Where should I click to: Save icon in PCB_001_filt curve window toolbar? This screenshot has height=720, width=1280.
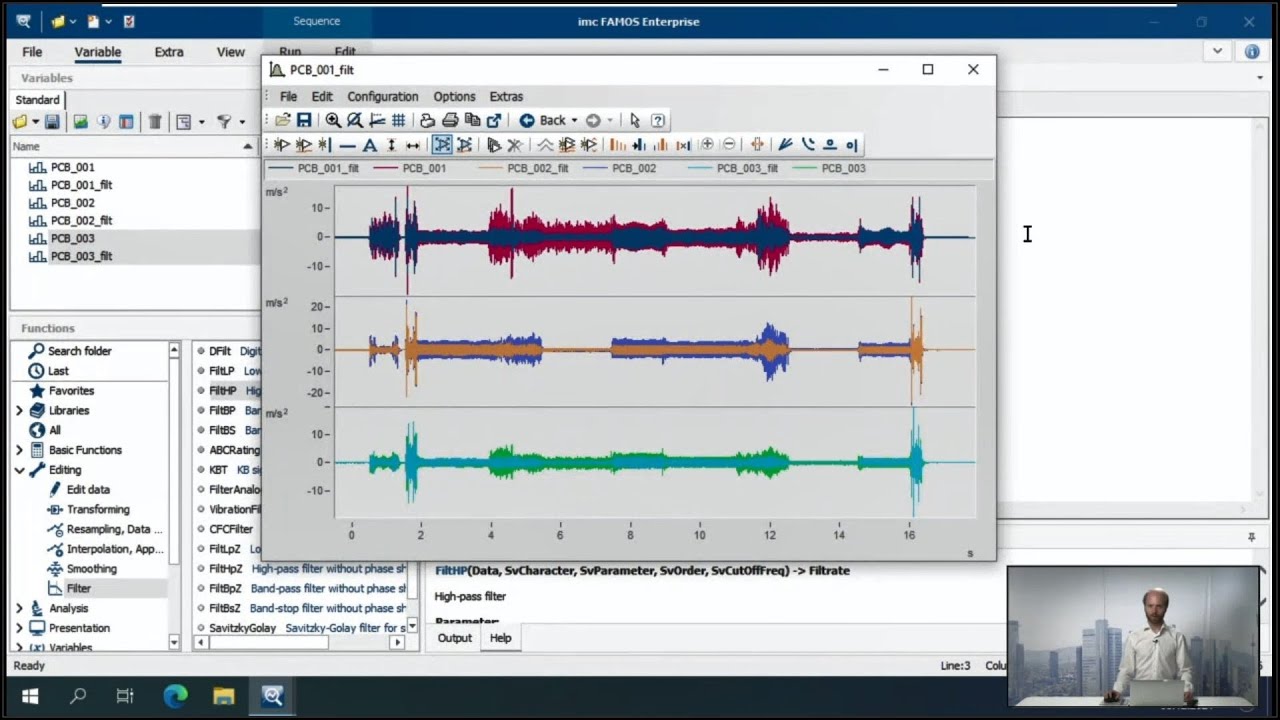coord(304,120)
